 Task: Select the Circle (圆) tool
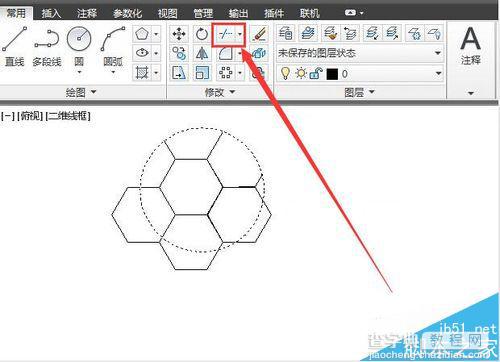(x=79, y=49)
